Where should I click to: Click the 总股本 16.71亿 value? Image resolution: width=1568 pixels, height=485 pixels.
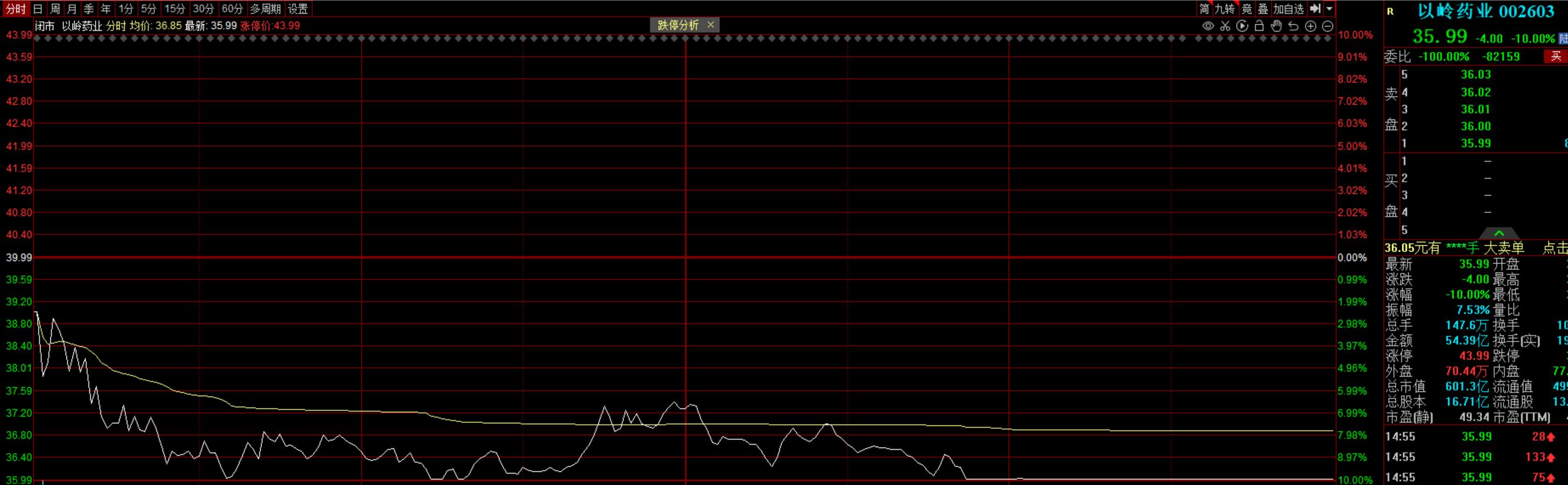click(1467, 402)
